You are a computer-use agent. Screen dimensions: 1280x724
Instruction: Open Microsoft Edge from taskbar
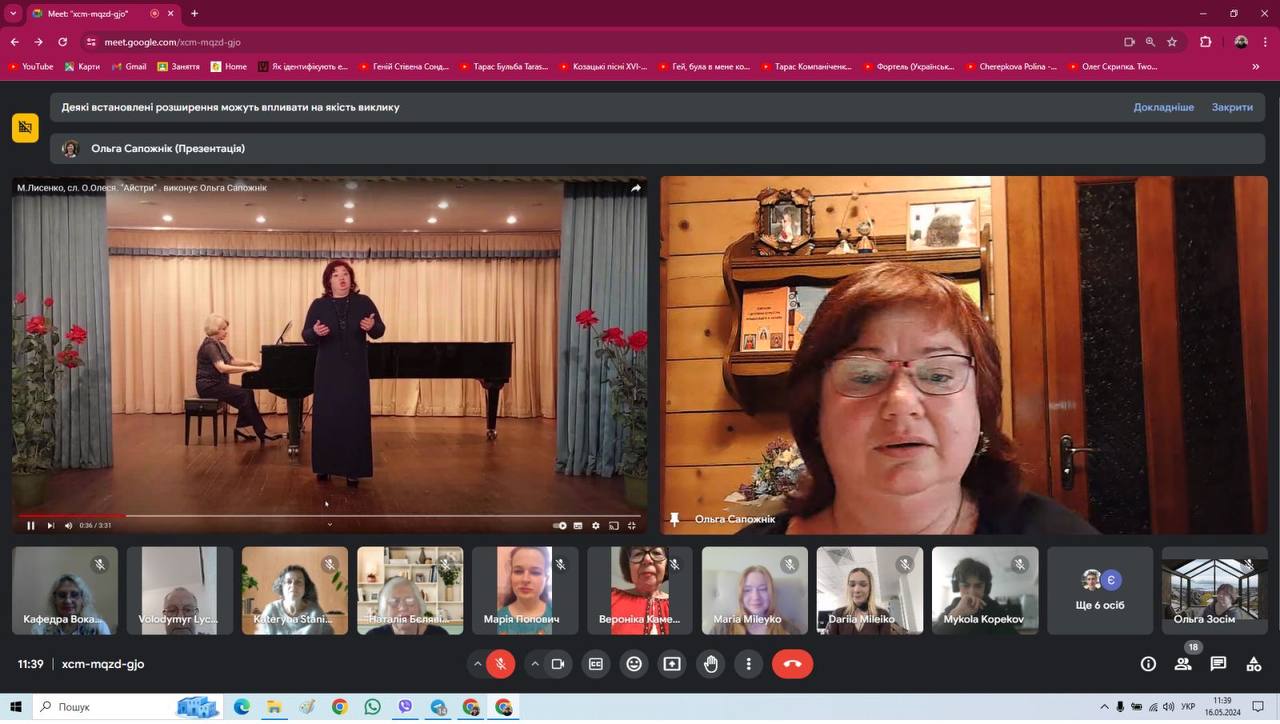coord(241,707)
